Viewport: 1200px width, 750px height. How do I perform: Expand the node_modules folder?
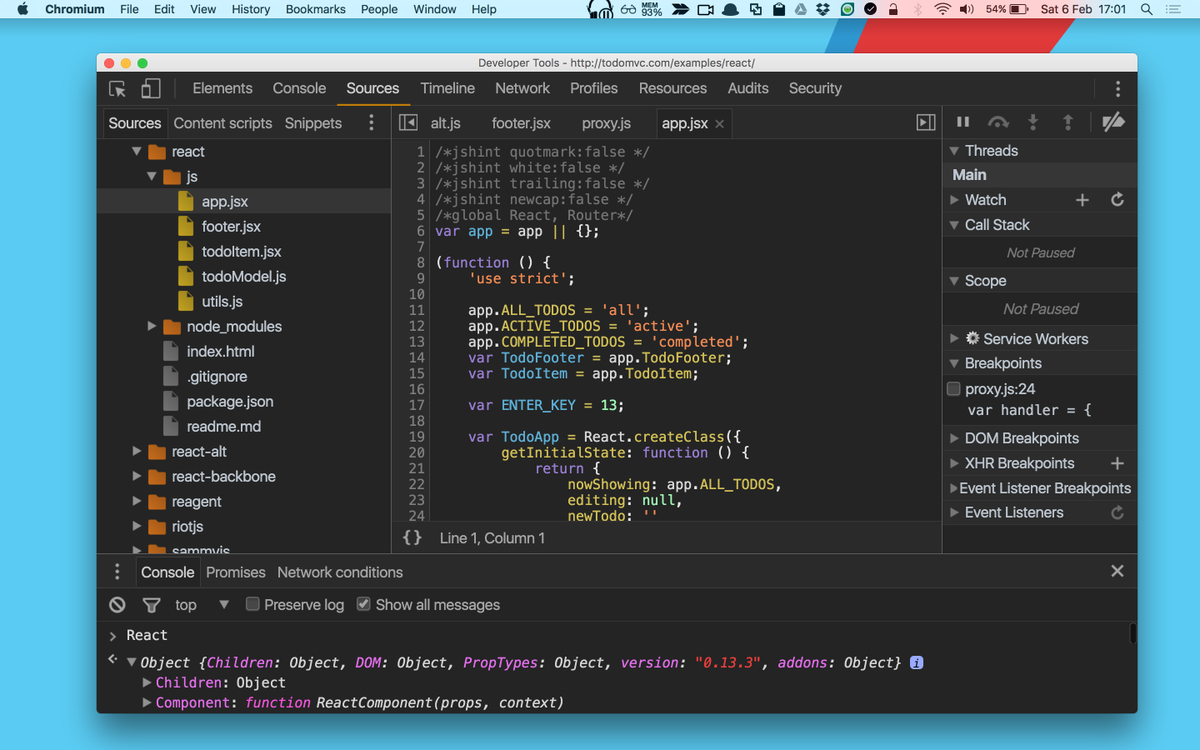(152, 326)
